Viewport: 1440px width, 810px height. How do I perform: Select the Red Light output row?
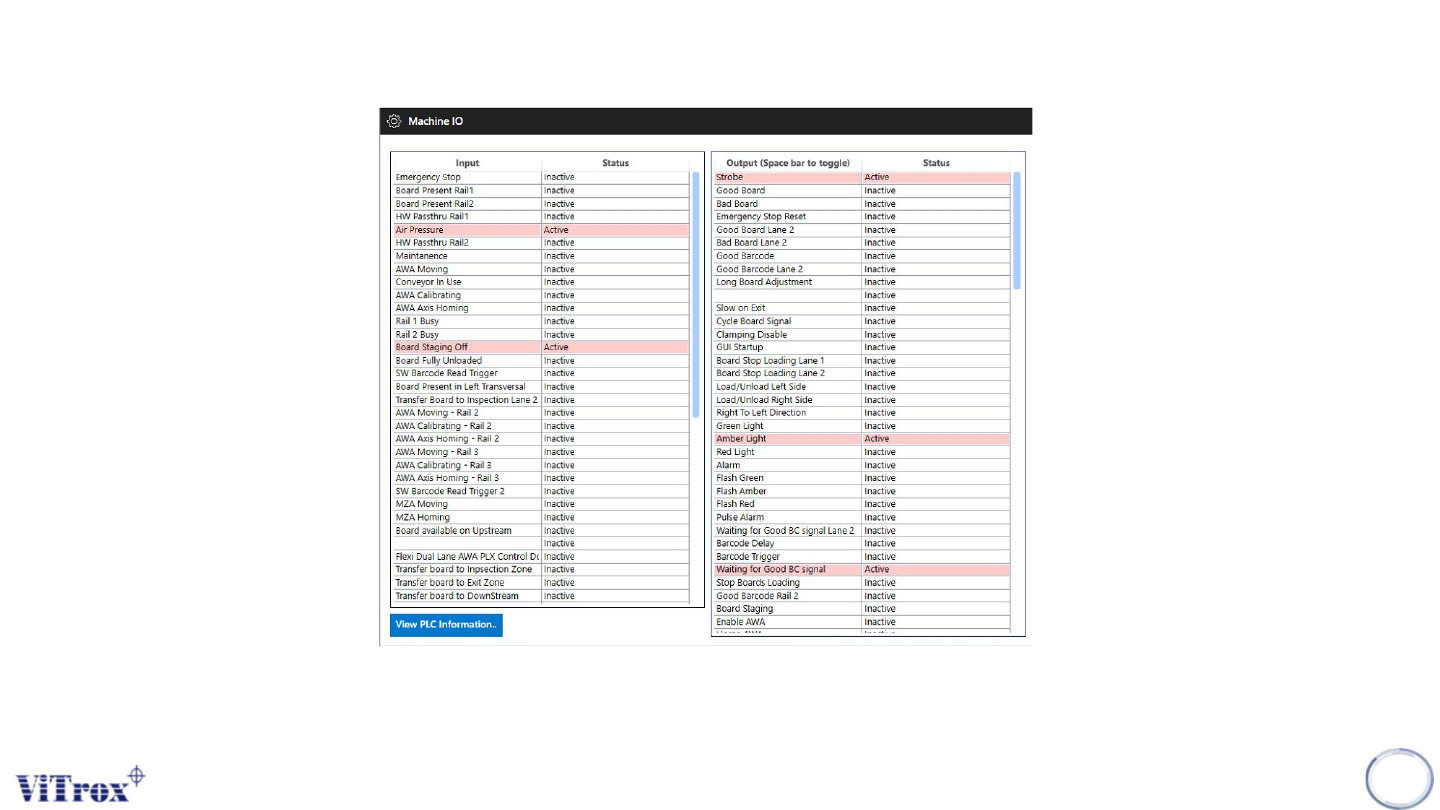click(x=862, y=452)
